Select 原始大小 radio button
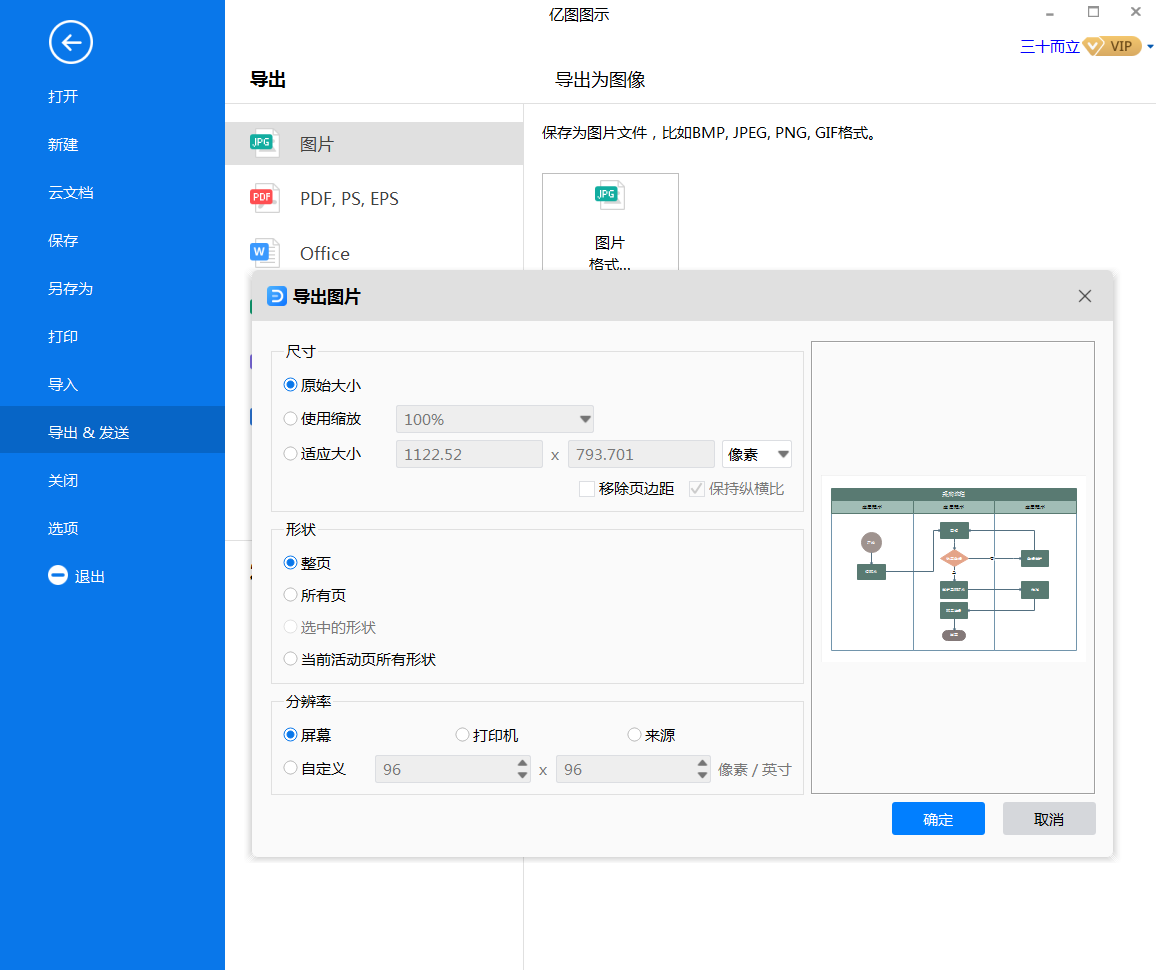The height and width of the screenshot is (970, 1156). [x=290, y=385]
